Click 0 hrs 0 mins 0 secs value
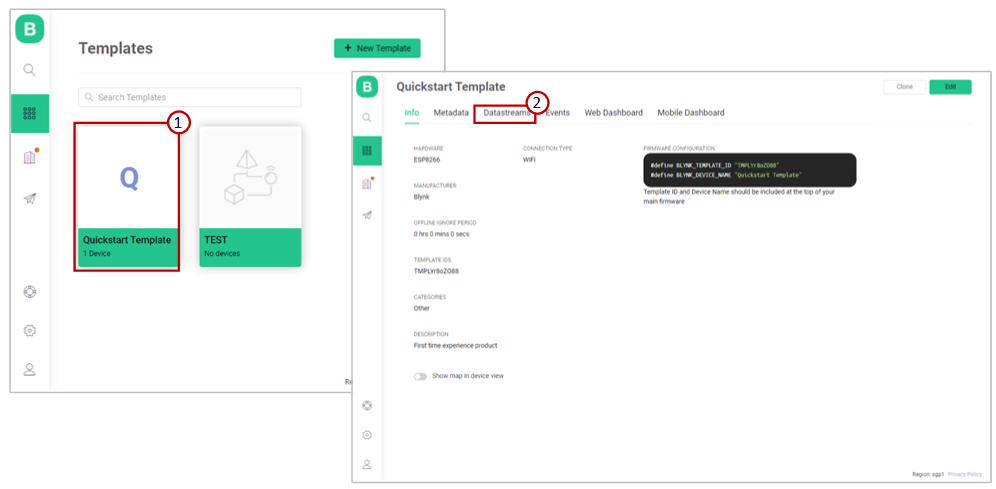 coord(441,234)
